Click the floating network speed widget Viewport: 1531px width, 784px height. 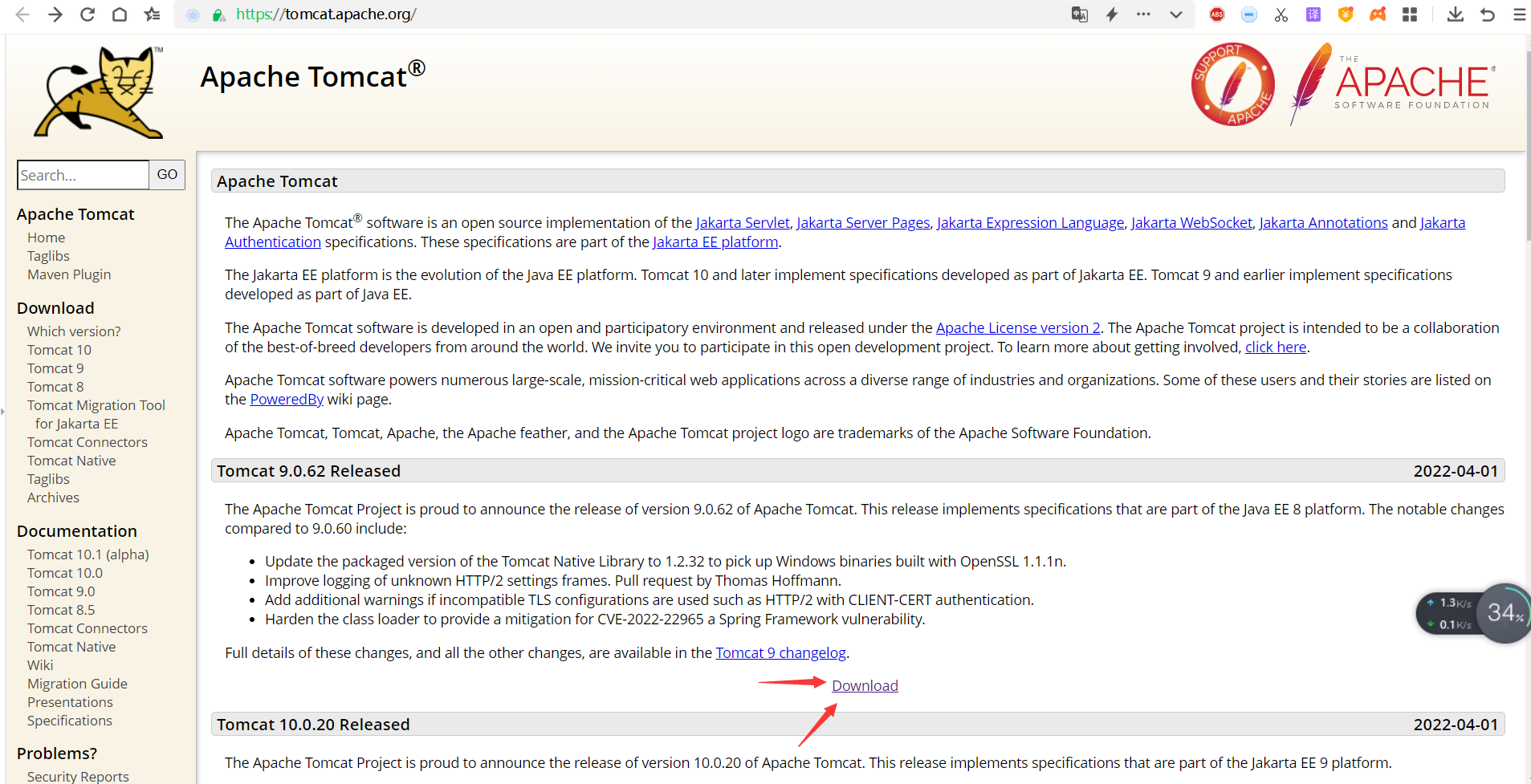tap(1472, 614)
